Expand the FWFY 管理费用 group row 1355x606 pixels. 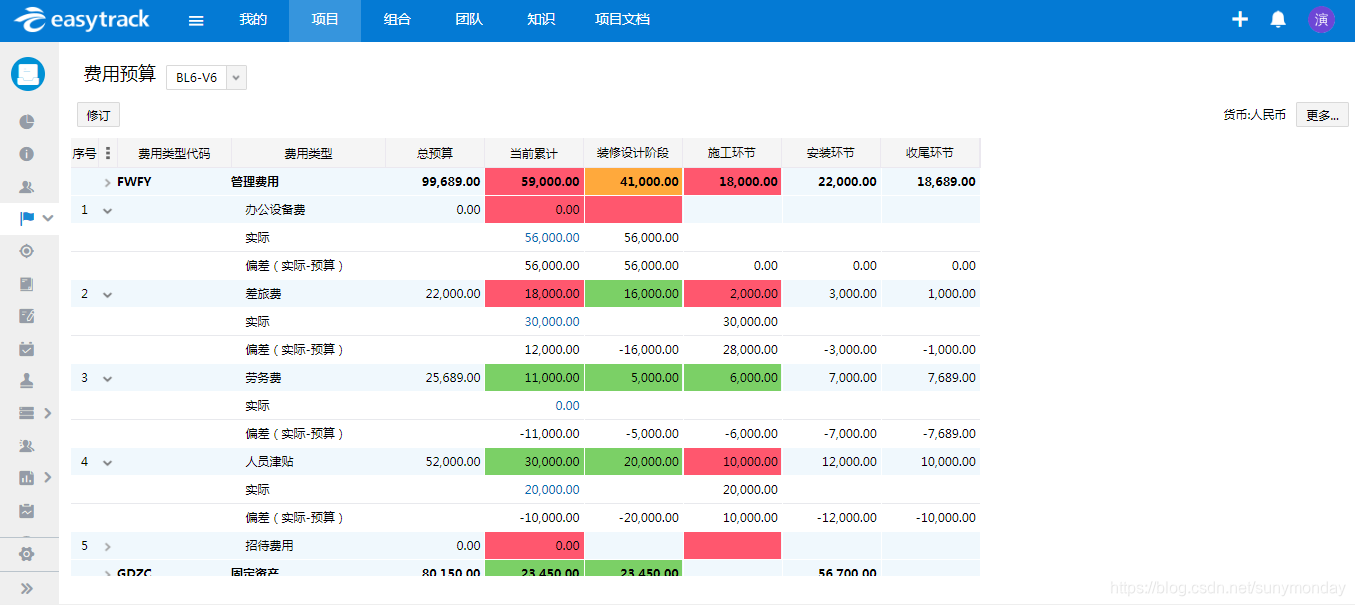coord(107,182)
